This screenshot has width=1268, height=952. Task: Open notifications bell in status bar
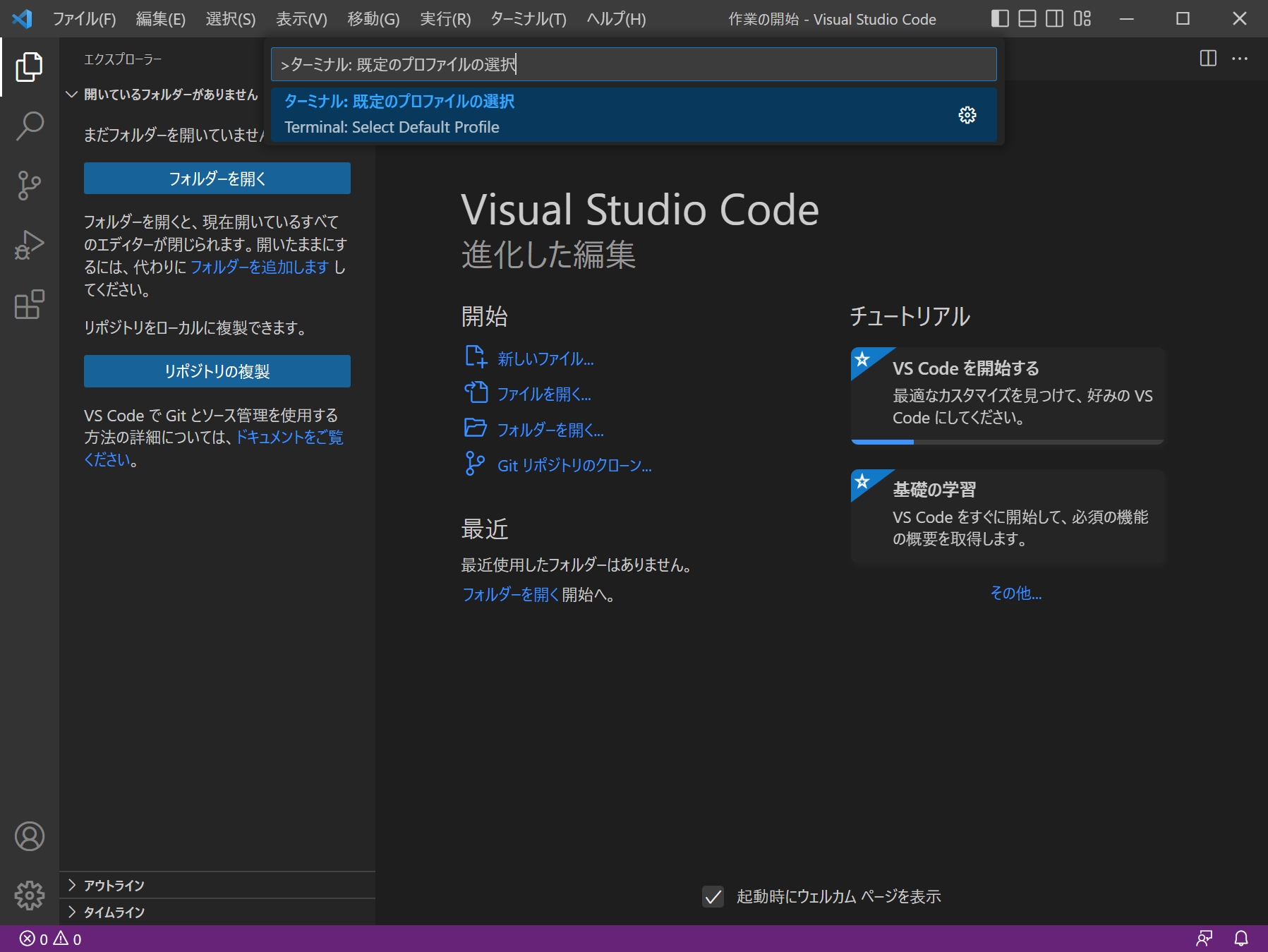coord(1241,939)
